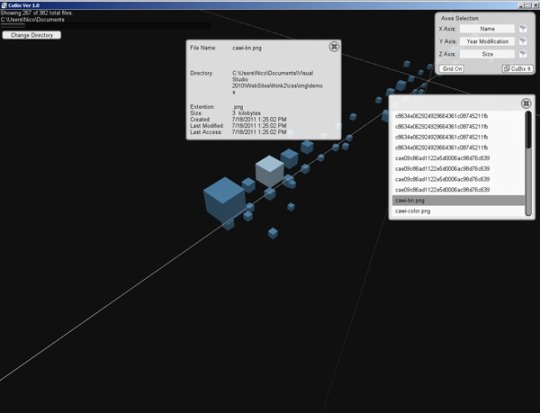Click the 'Created' label in info panel
The height and width of the screenshot is (413, 540).
[200, 120]
